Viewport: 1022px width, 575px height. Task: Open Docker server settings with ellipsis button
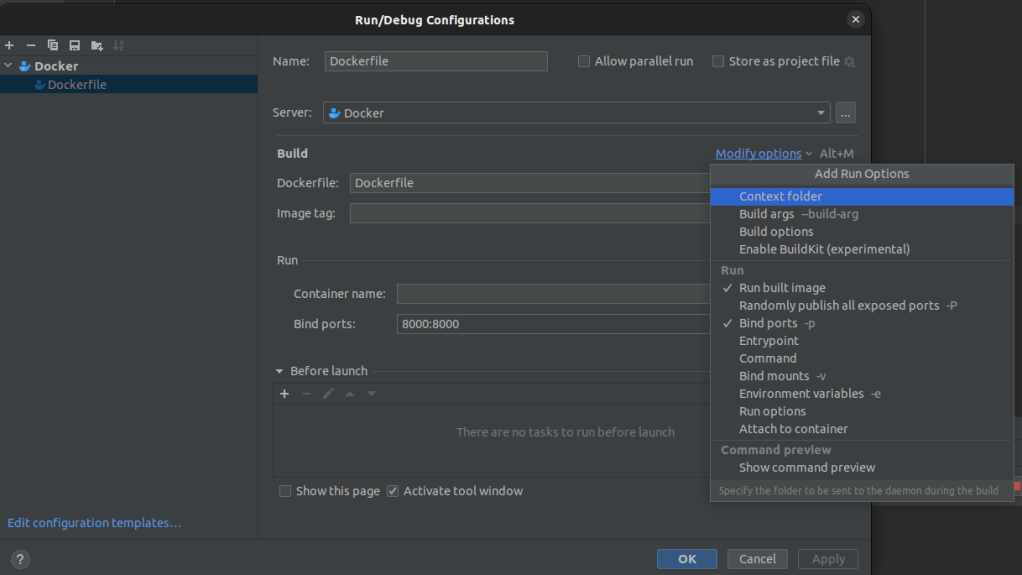point(846,113)
